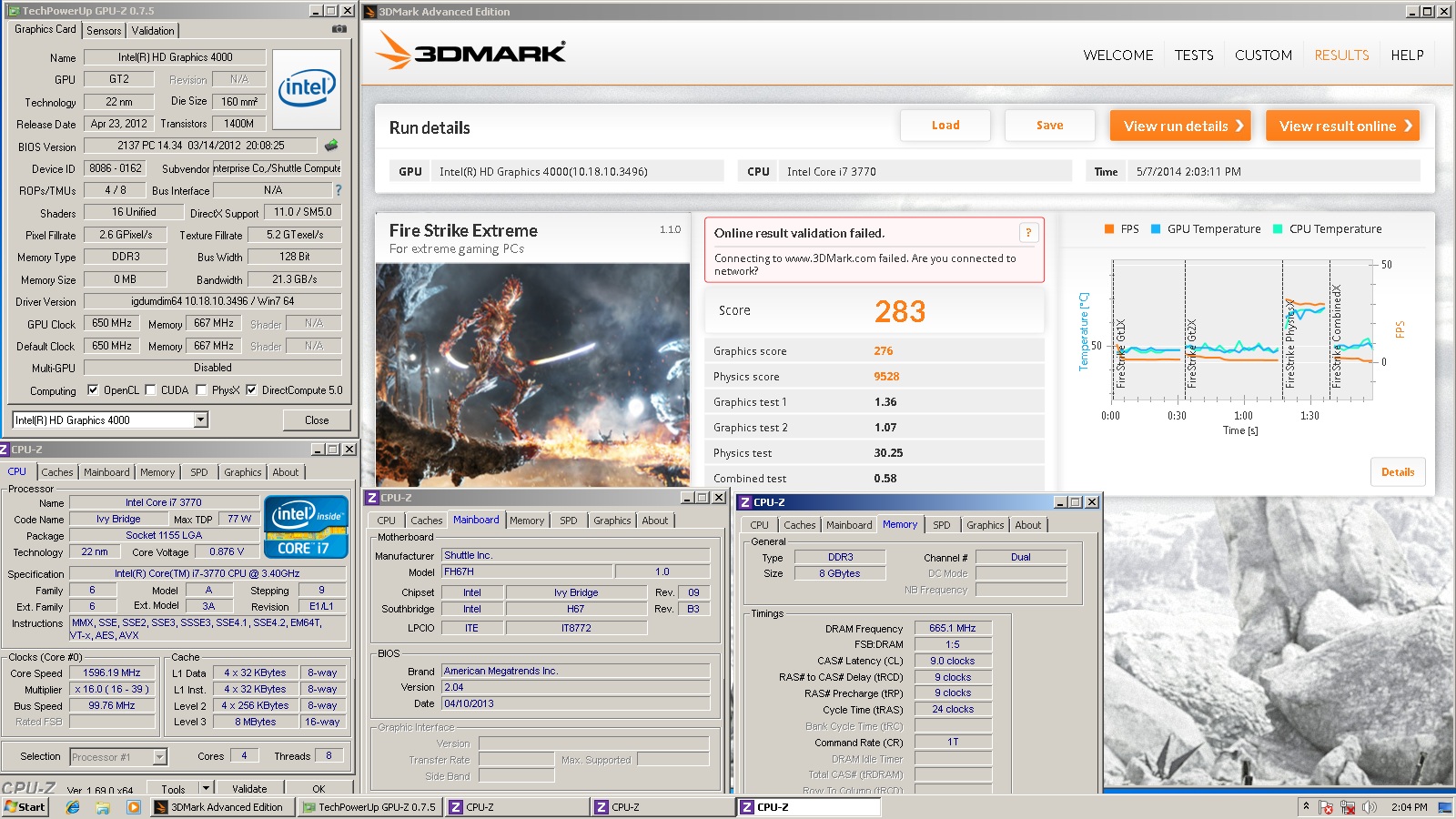Click the Validate button in CPU-Z
This screenshot has width=1456, height=819.
pos(249,789)
